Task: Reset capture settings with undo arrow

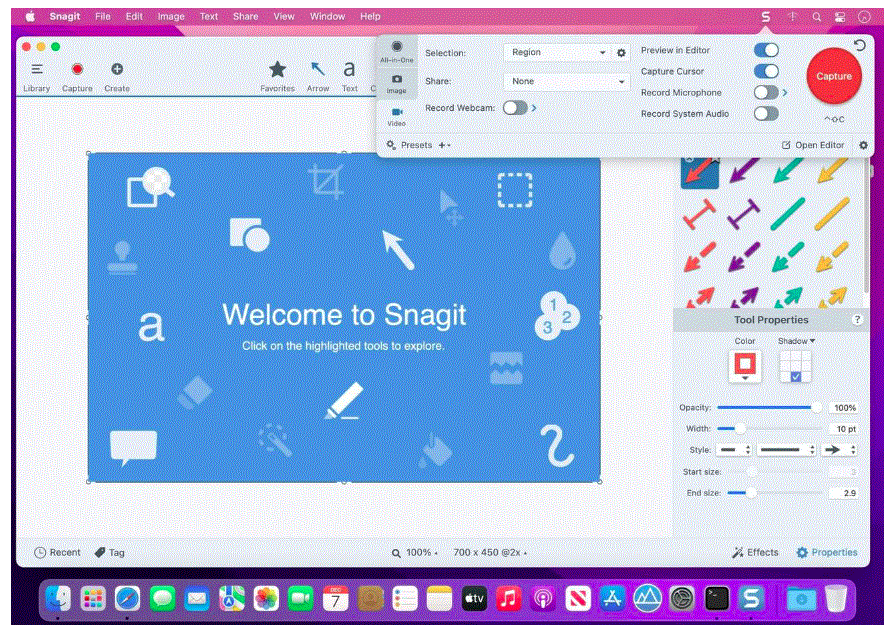Action: pyautogui.click(x=860, y=45)
